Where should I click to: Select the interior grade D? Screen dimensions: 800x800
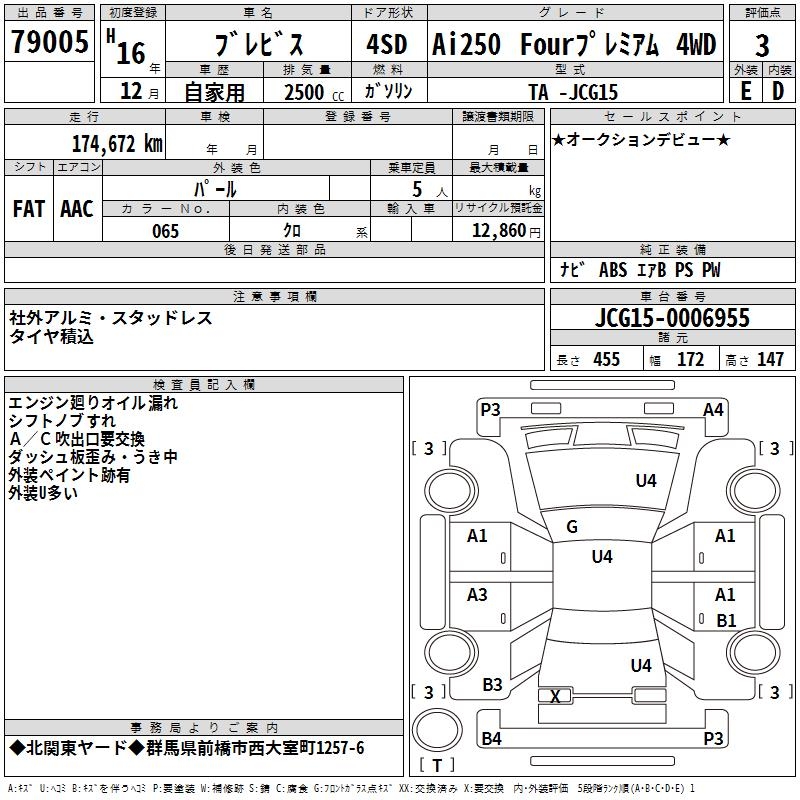(x=778, y=91)
